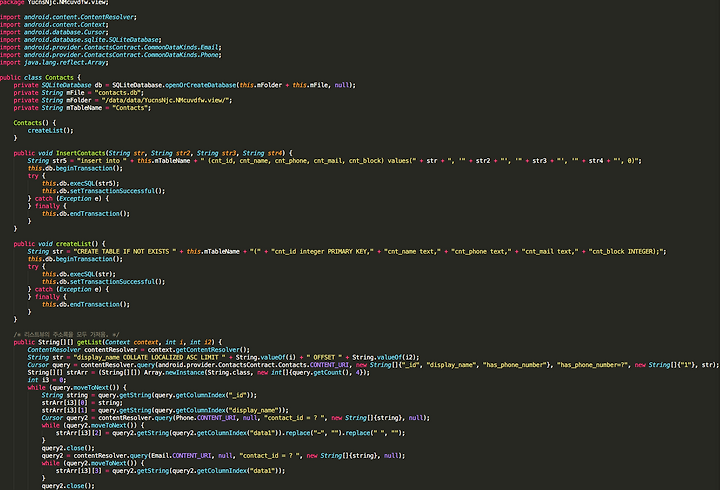Screen dimensions: 720x490
Task: Click the import android.content.Context line
Action: tap(54, 25)
